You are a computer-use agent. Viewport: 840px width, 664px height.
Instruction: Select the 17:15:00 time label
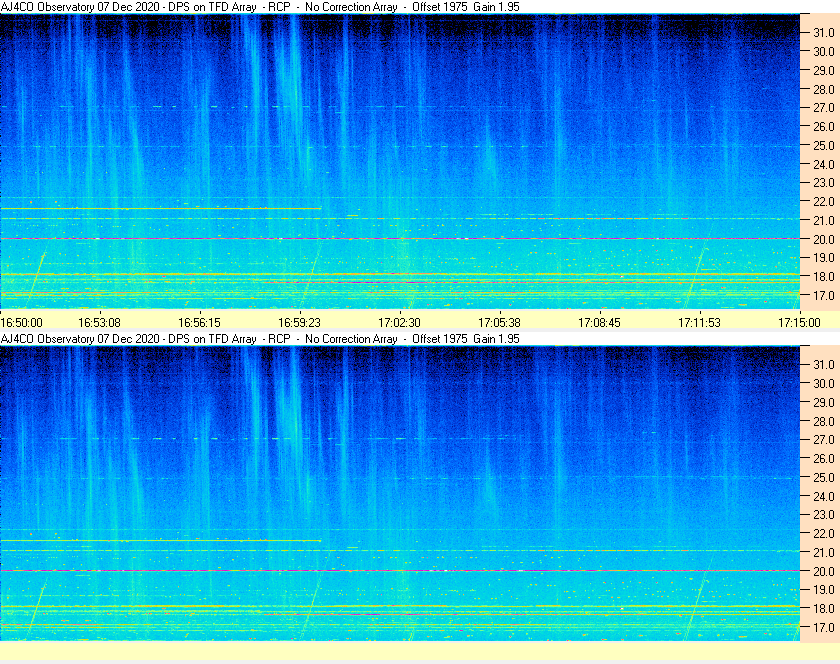(799, 323)
